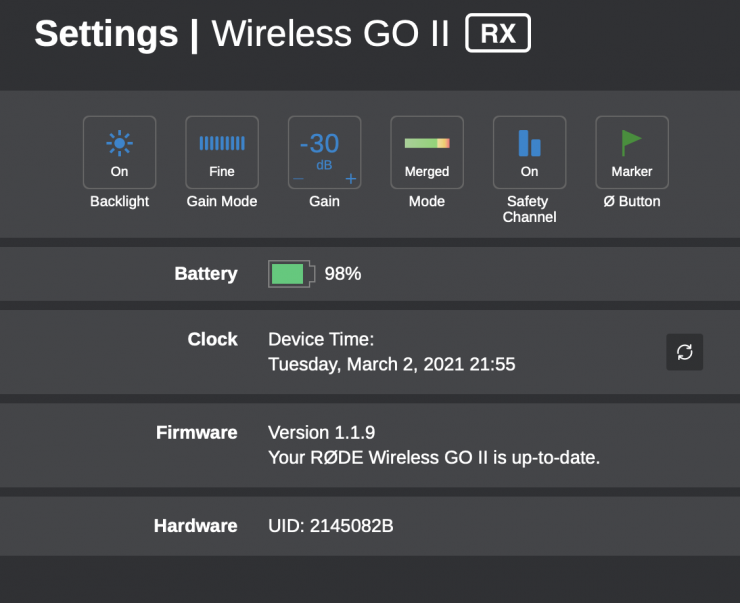
Task: Click the Safety Channel label
Action: click(529, 208)
